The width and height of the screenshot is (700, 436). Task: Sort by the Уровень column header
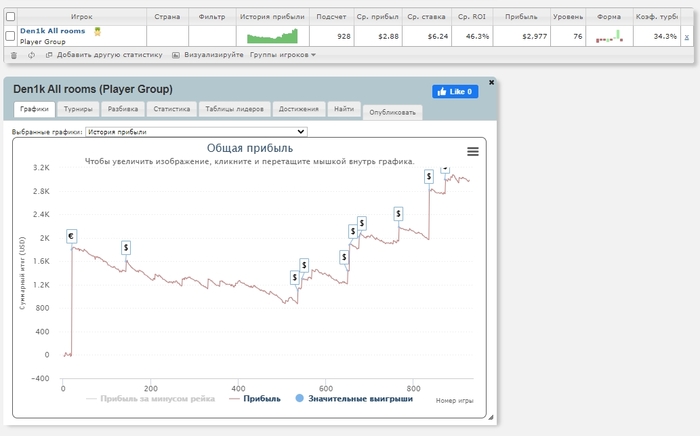[x=568, y=17]
